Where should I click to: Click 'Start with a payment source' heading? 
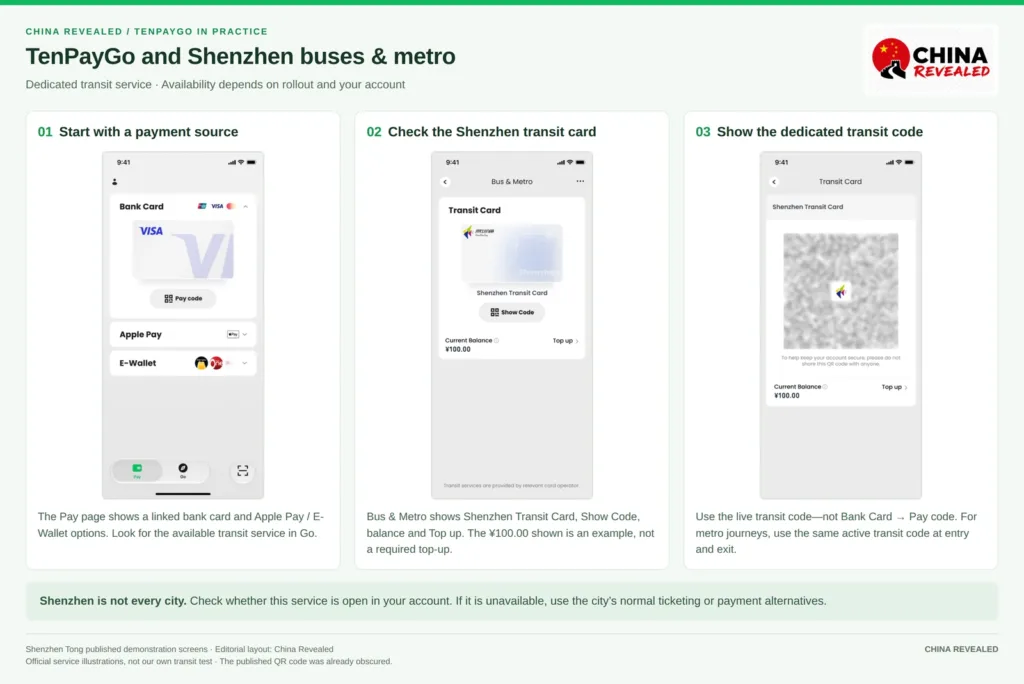[x=148, y=132]
